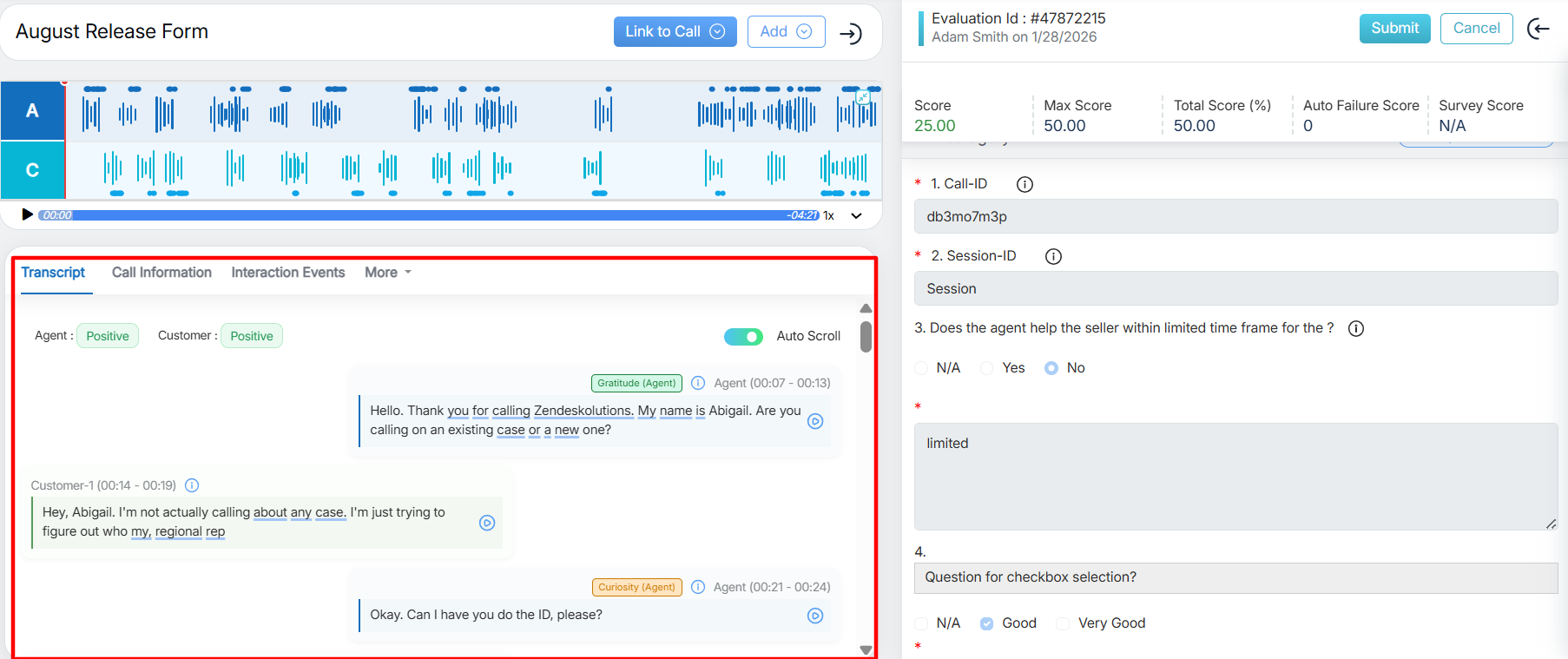
Task: Open info icon next to Call-ID
Action: [1024, 184]
